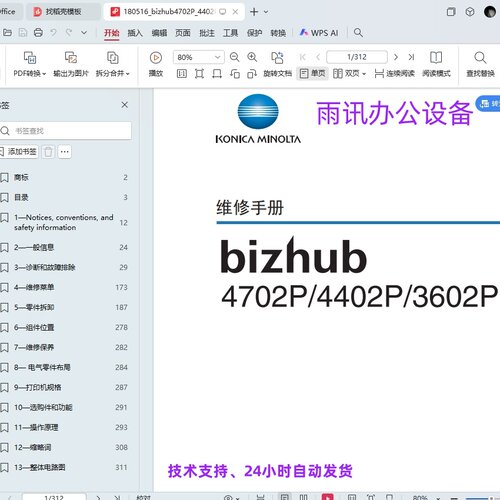Select 单页 single page view
Image resolution: width=500 pixels, height=500 pixels.
coord(312,73)
